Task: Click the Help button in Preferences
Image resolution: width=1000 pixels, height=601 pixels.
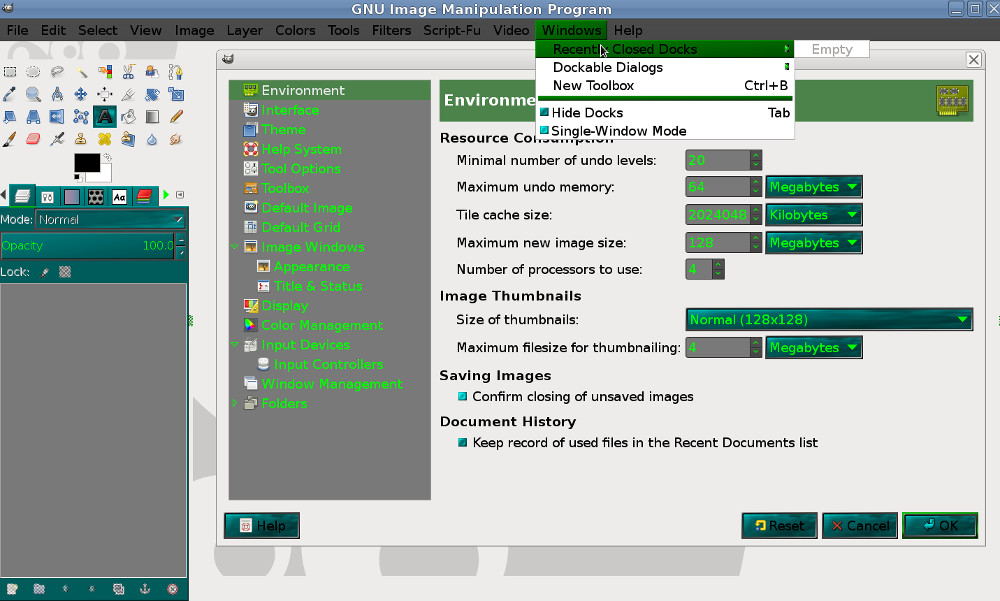Action: point(262,526)
